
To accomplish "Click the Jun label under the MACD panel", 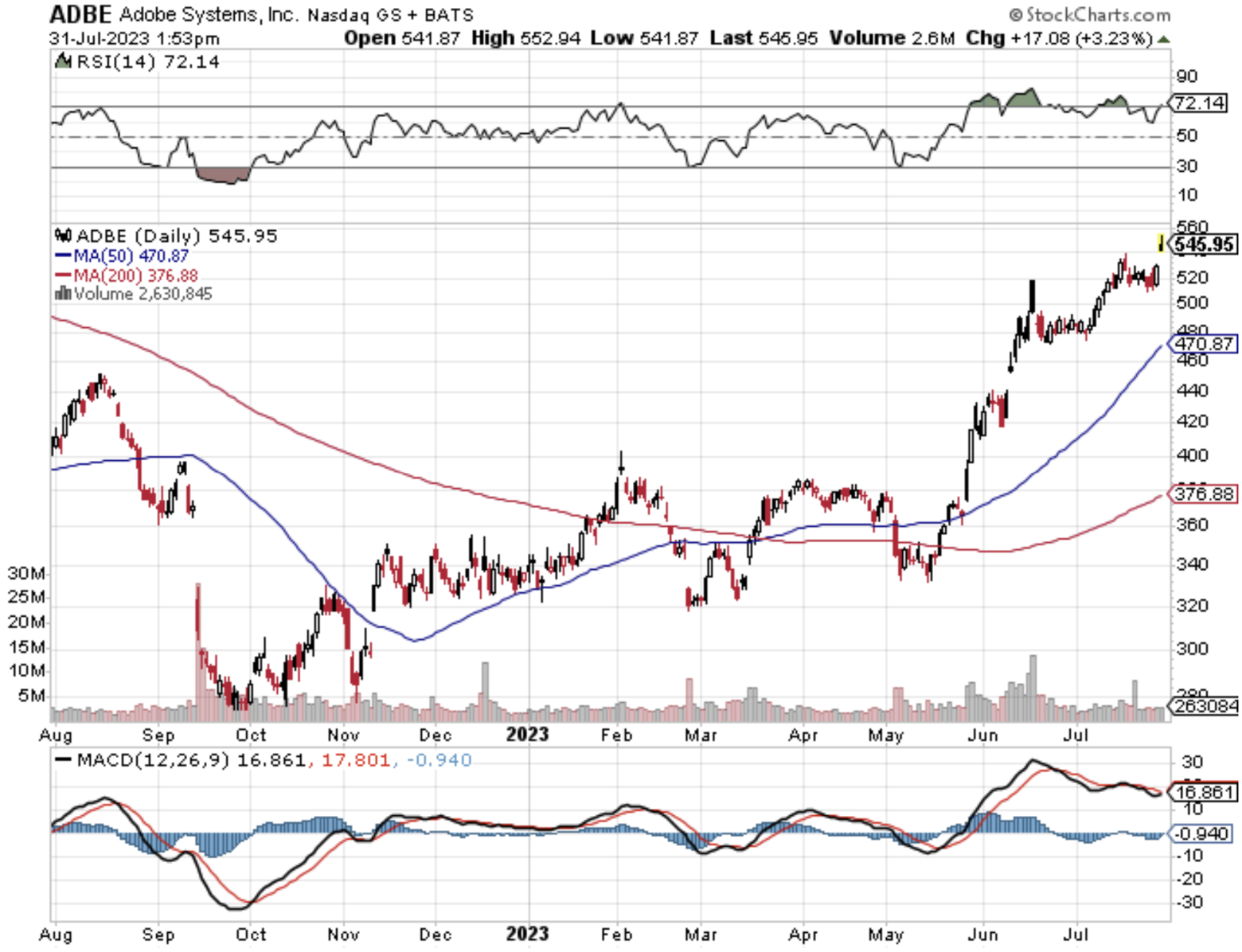I will pos(982,934).
